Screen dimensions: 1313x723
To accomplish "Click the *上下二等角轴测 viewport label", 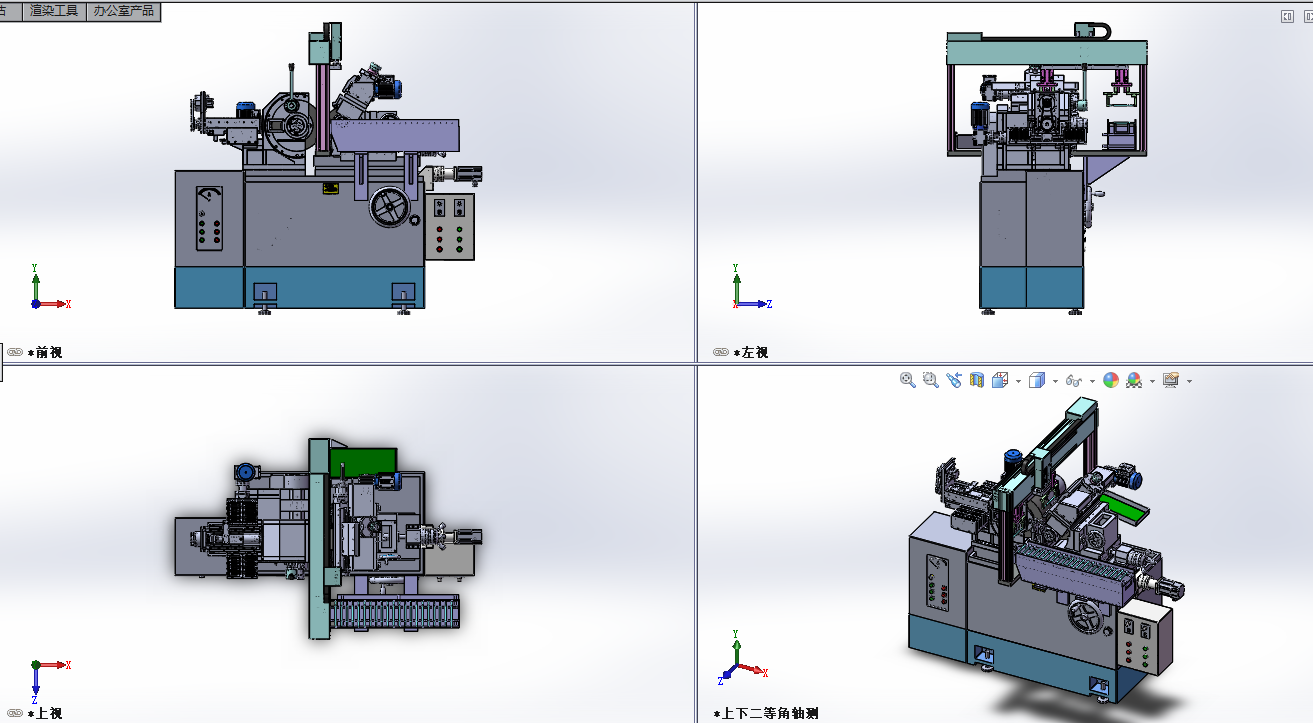I will 766,713.
